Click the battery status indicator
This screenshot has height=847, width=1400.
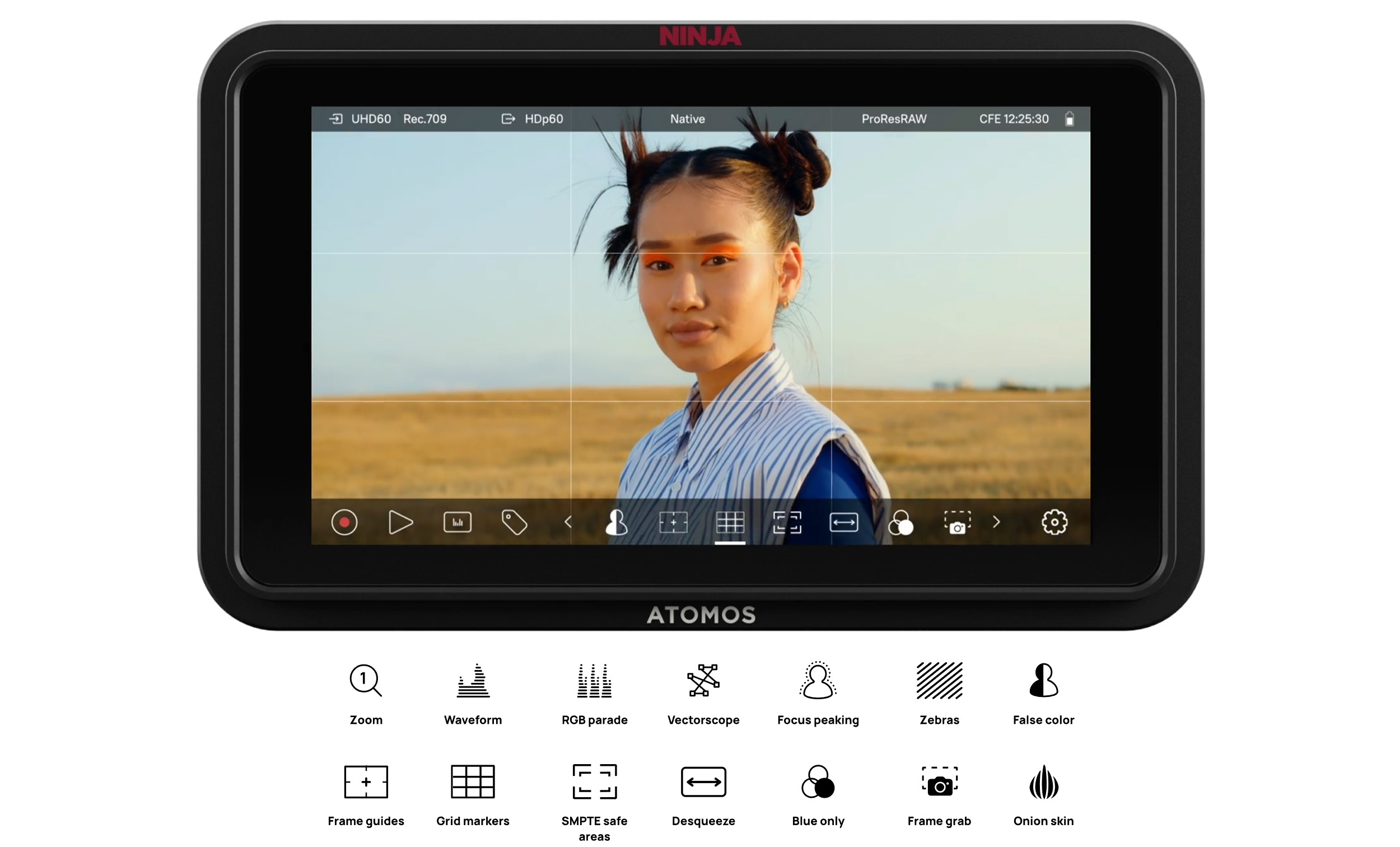coord(1071,119)
